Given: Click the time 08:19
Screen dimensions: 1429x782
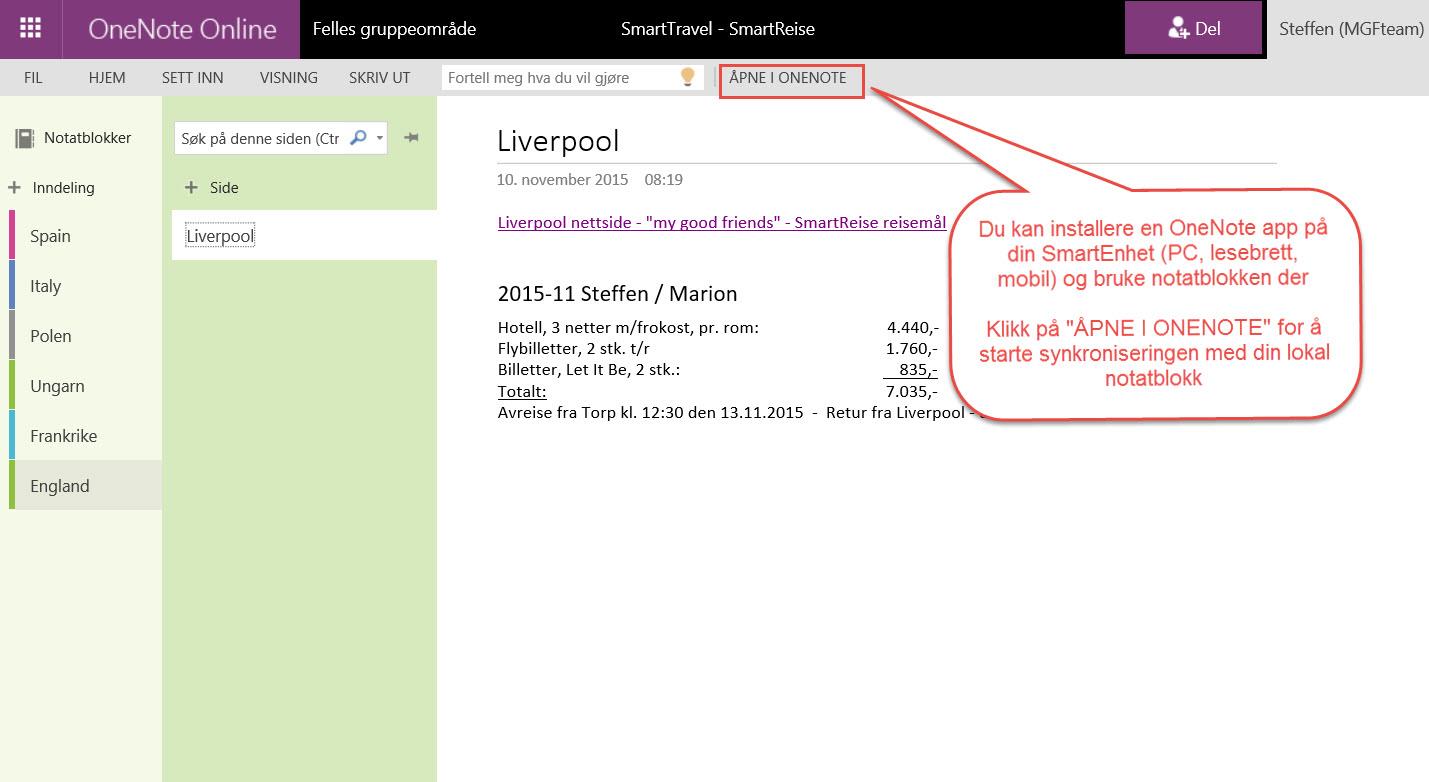Looking at the screenshot, I should (x=664, y=180).
